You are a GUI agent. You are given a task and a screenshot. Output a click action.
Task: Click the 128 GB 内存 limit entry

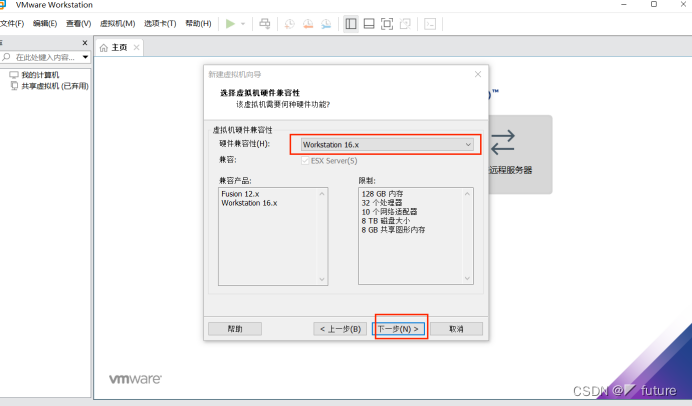click(382, 194)
